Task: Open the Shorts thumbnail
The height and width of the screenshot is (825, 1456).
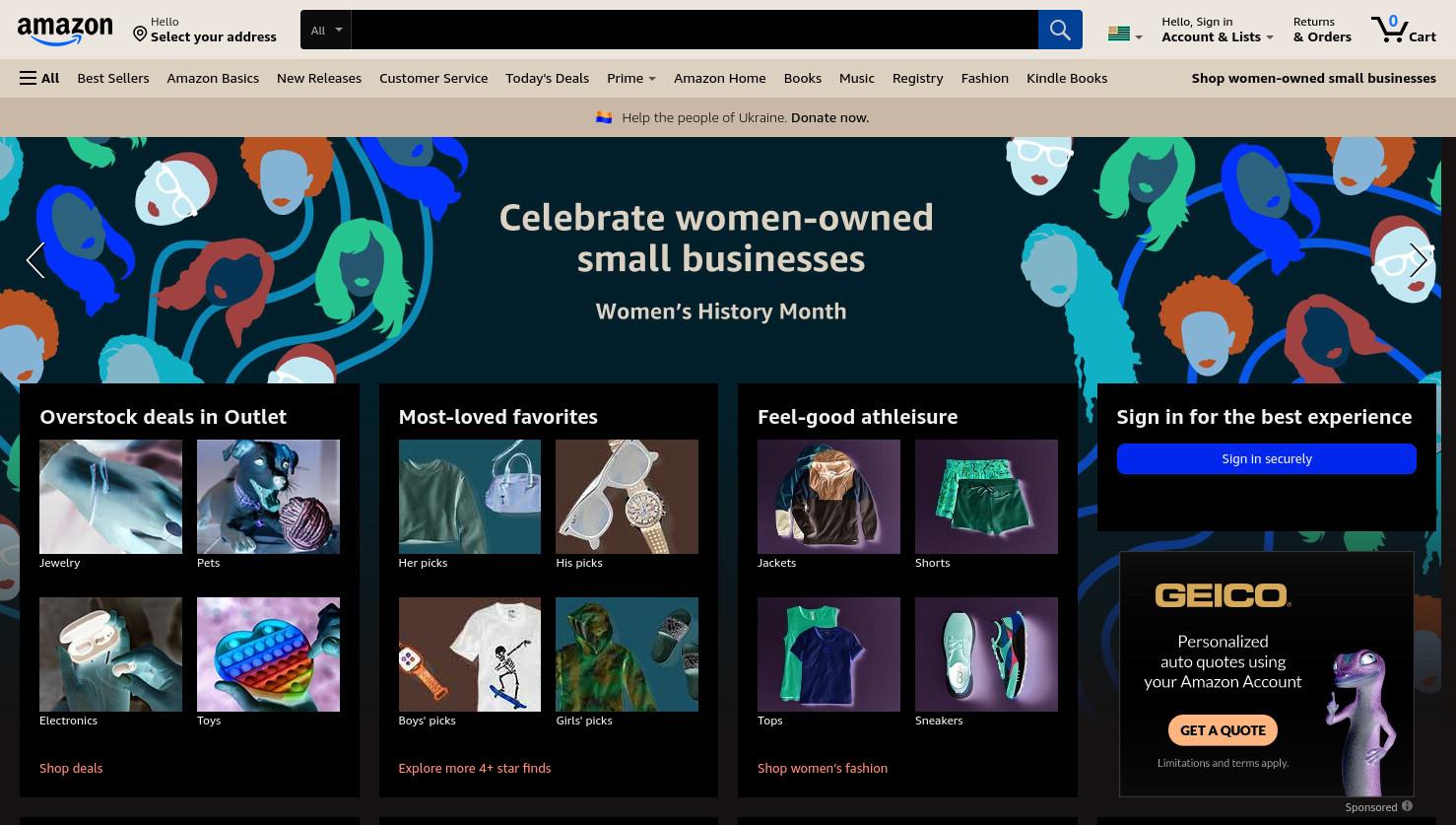Action: pyautogui.click(x=986, y=497)
